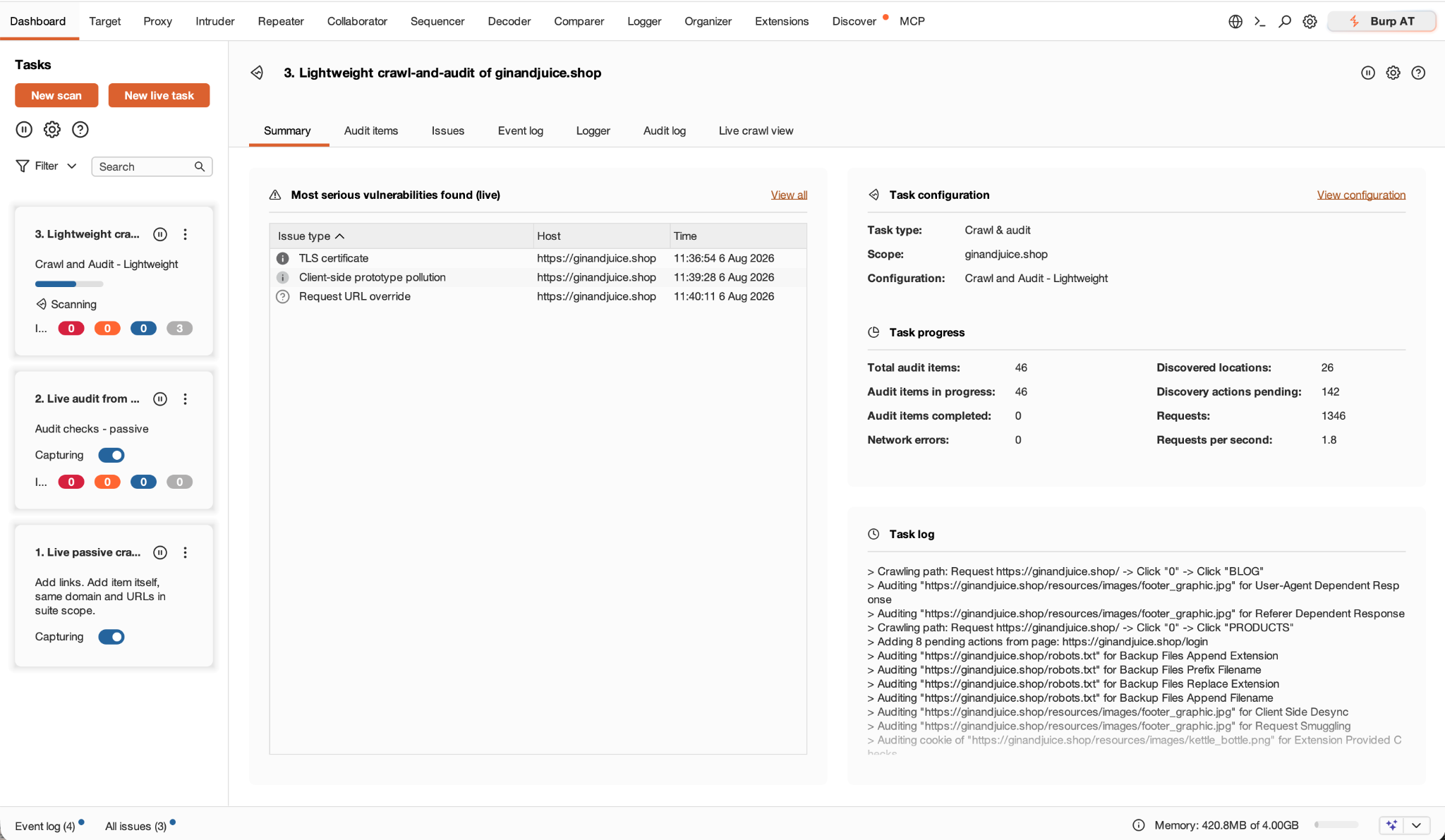Pause task 2 Live audit card

tap(160, 399)
